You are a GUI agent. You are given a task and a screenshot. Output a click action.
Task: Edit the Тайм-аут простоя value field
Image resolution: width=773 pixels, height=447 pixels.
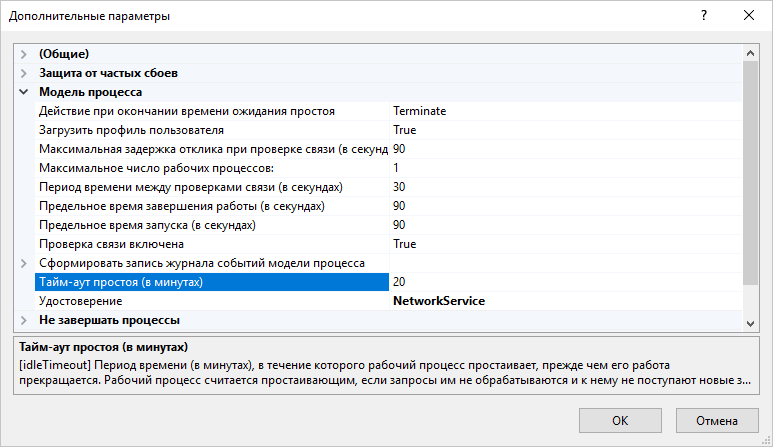tap(565, 282)
